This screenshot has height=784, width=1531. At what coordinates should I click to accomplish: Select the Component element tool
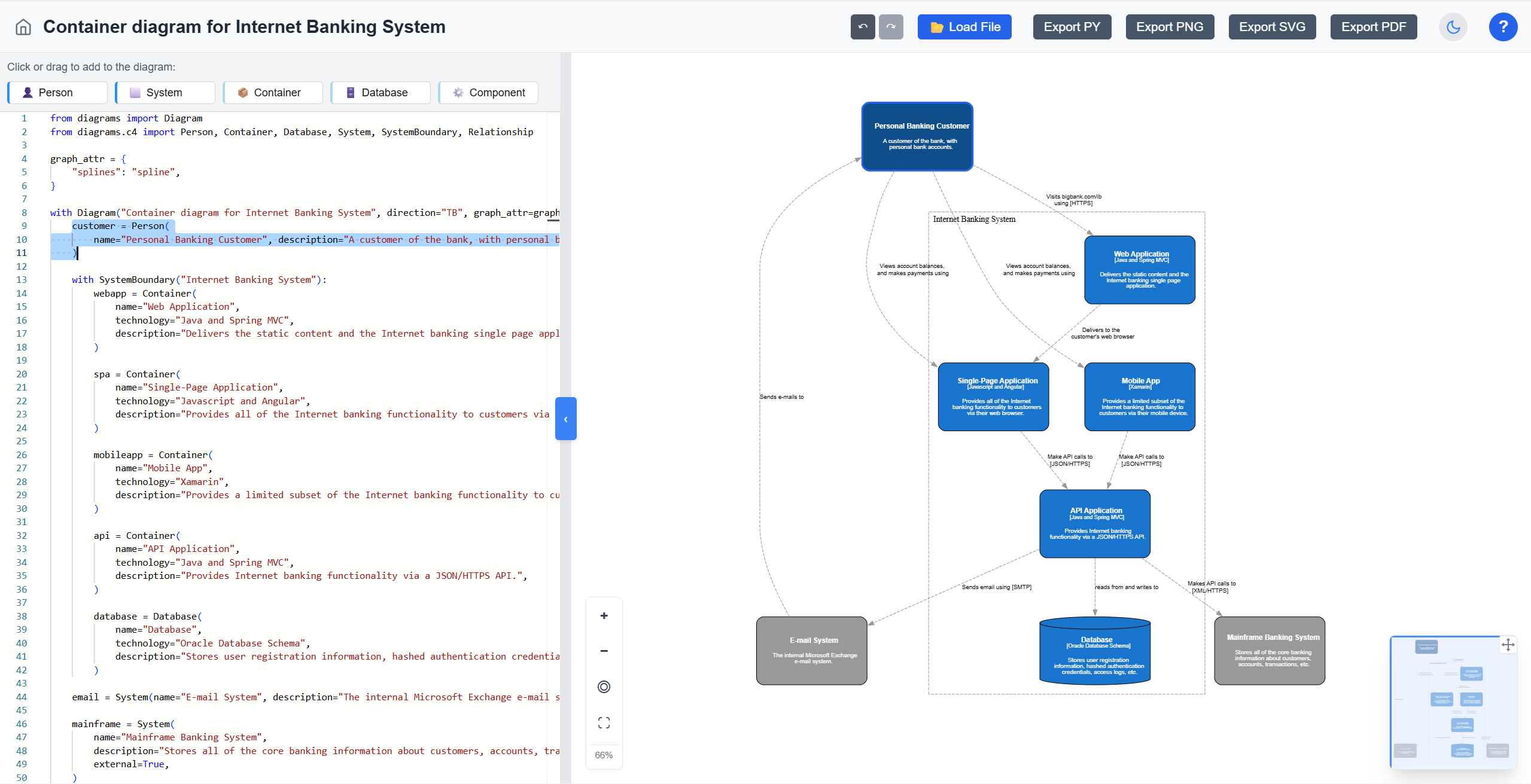(488, 92)
